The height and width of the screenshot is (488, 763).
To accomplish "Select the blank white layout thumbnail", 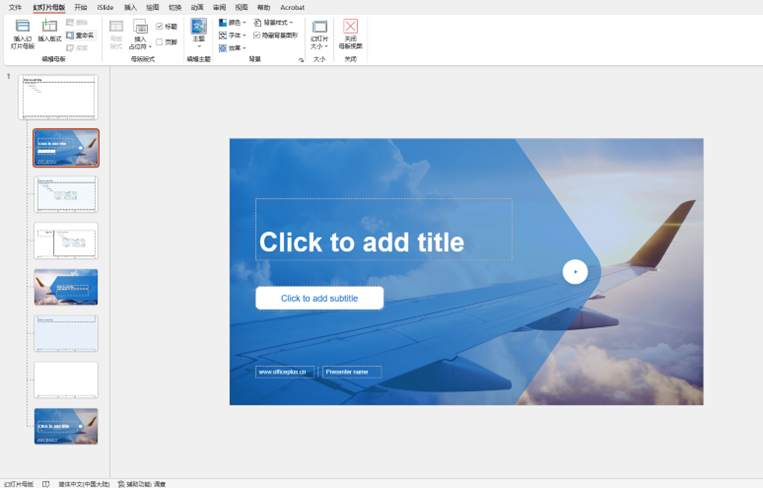I will click(x=66, y=380).
